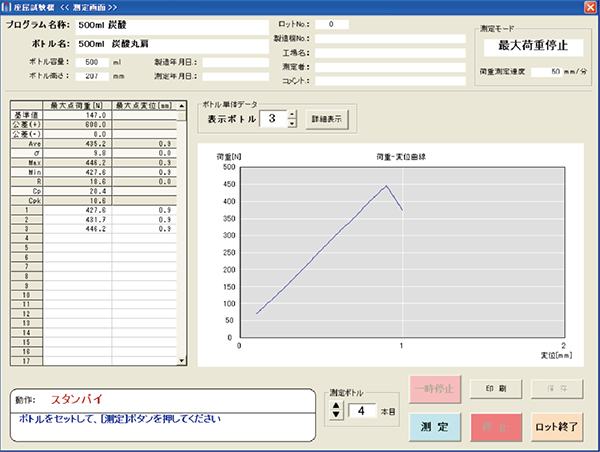The image size is (600, 452).
Task: Click the 製造機No. field
Action: coord(390,39)
